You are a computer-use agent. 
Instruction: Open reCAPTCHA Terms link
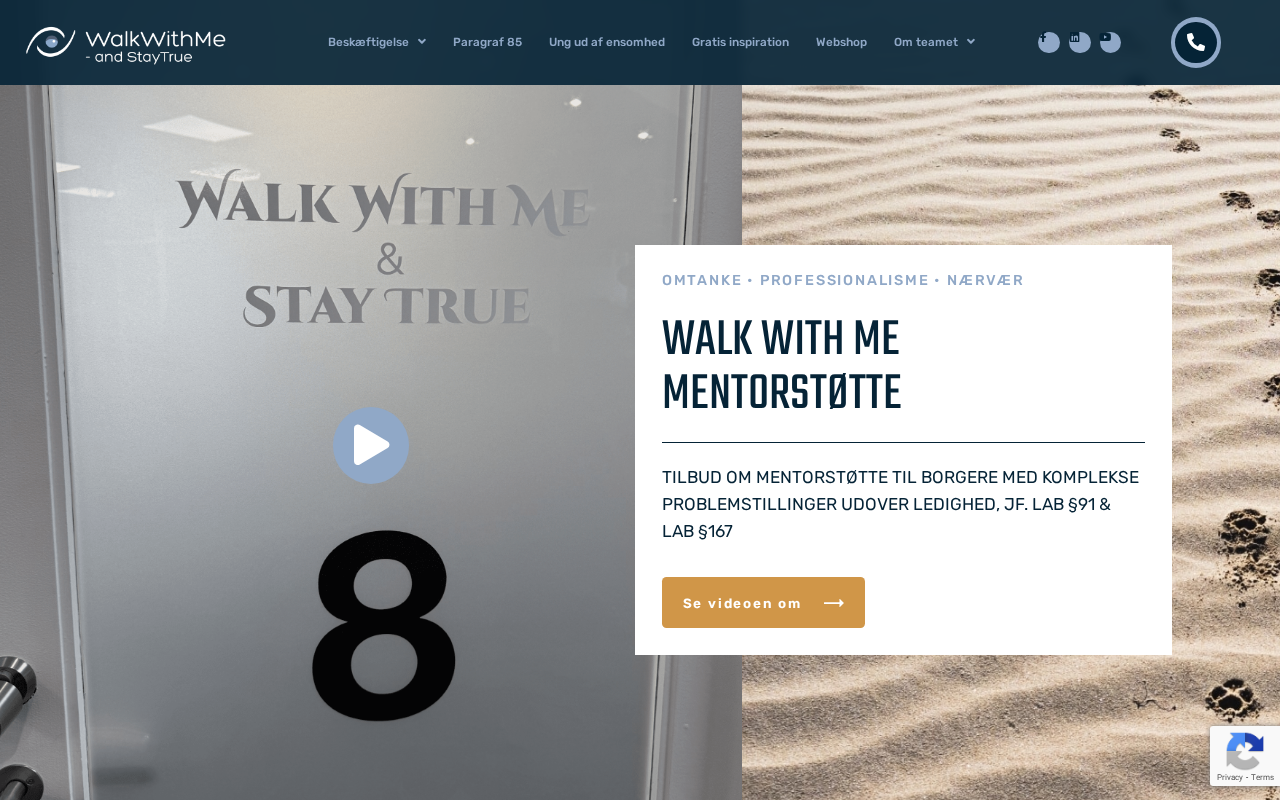coord(1262,777)
